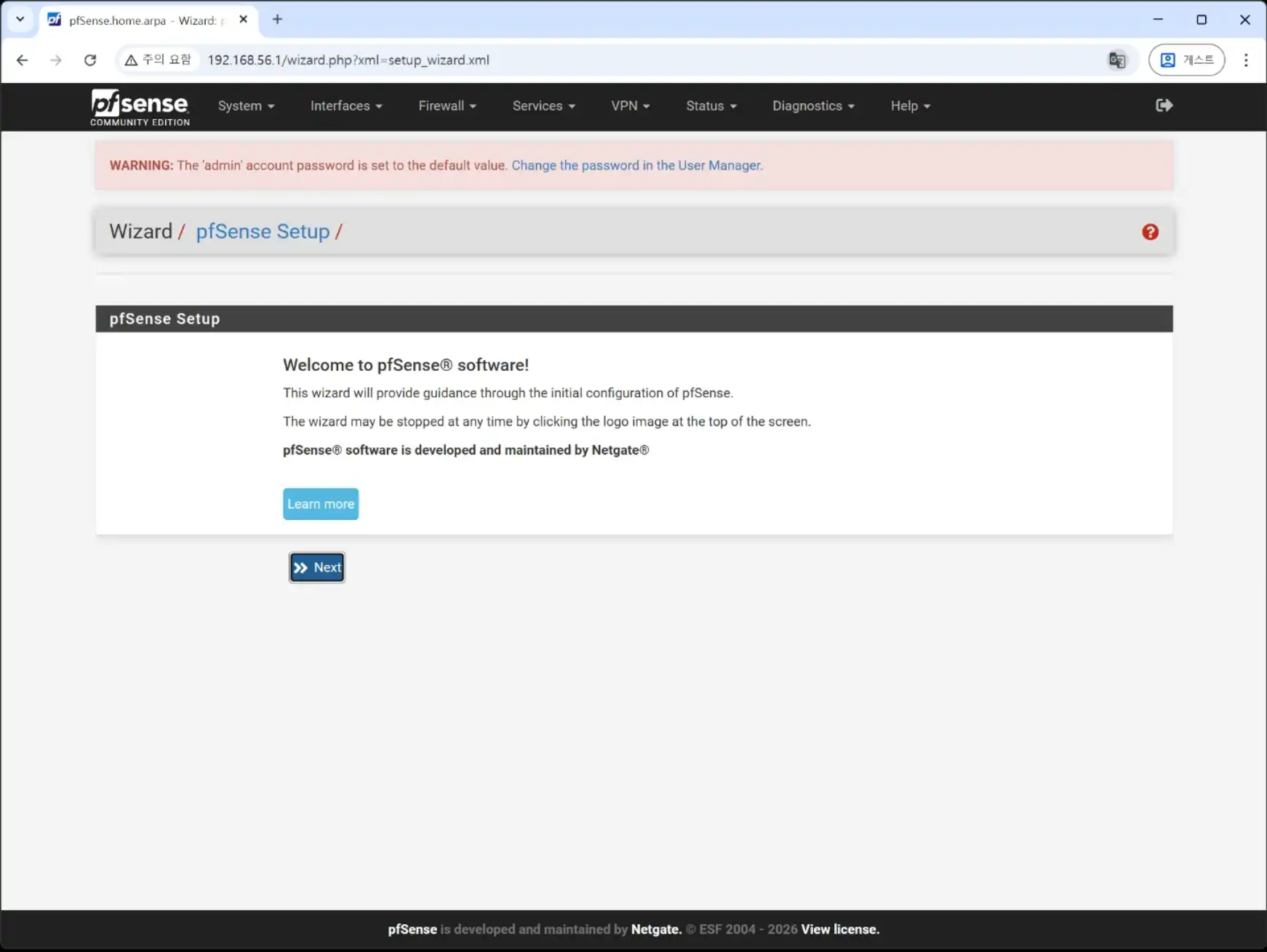
Task: Open the Chrome three-dot menu
Action: pos(1245,60)
